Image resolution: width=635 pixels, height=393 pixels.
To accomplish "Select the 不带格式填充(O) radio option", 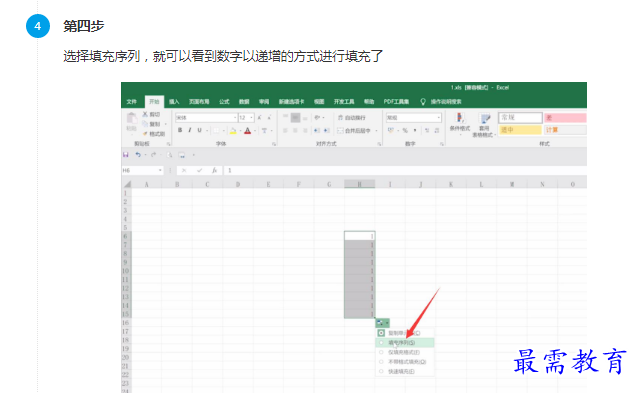I will pyautogui.click(x=381, y=362).
